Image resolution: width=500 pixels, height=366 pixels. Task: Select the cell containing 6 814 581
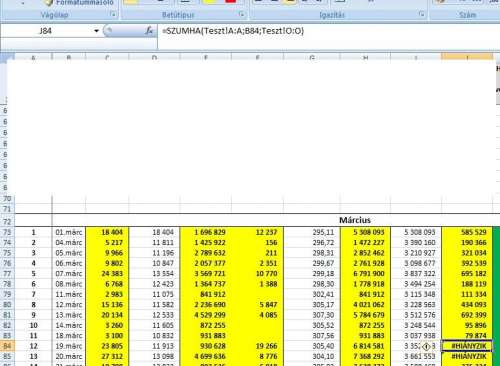[x=365, y=346]
